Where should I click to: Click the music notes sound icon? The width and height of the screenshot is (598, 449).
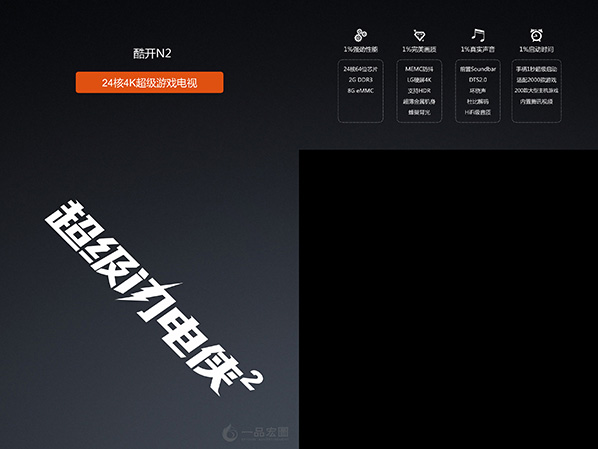coord(477,35)
